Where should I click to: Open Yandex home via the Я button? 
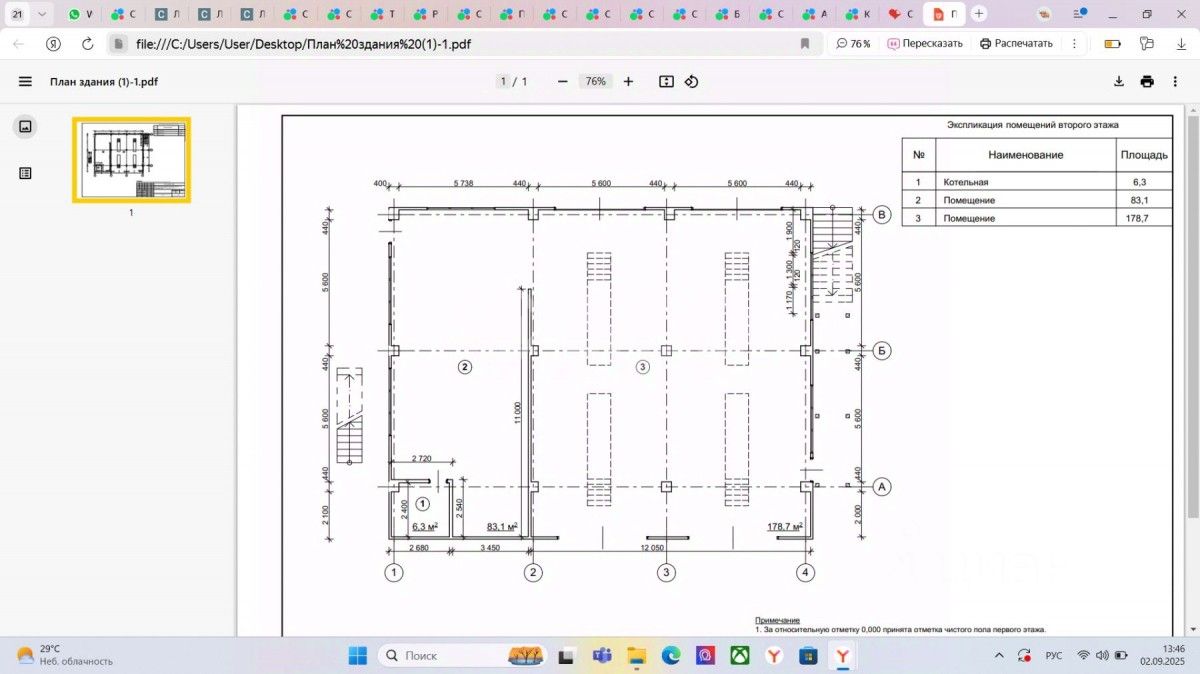(53, 44)
